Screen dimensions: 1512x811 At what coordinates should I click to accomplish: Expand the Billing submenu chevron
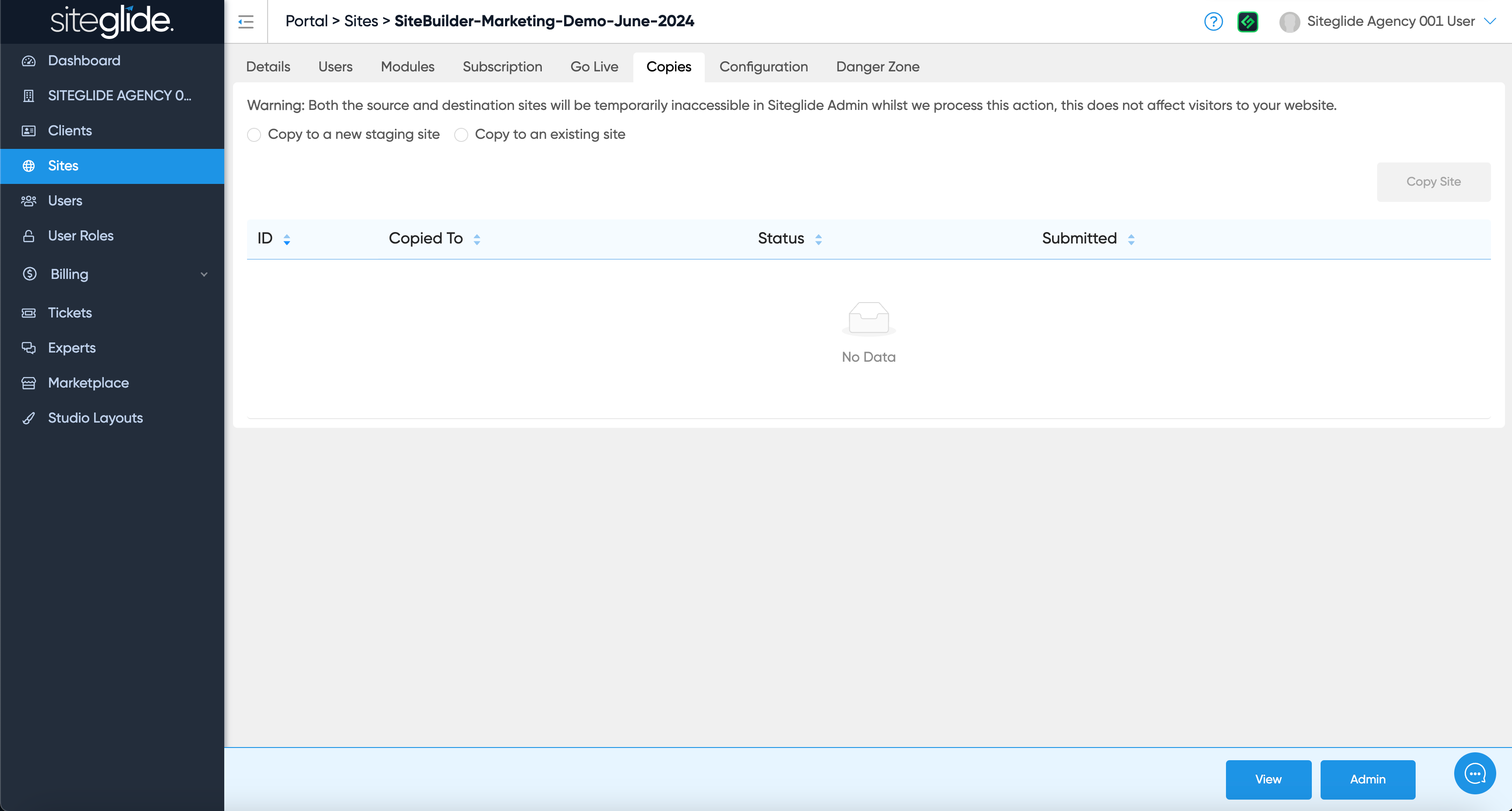(204, 274)
